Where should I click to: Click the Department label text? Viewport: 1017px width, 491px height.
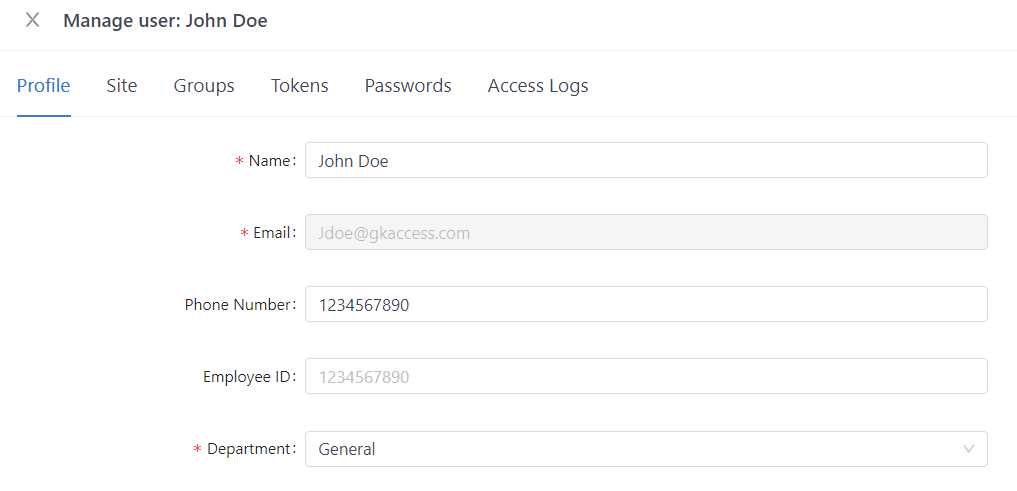point(249,449)
